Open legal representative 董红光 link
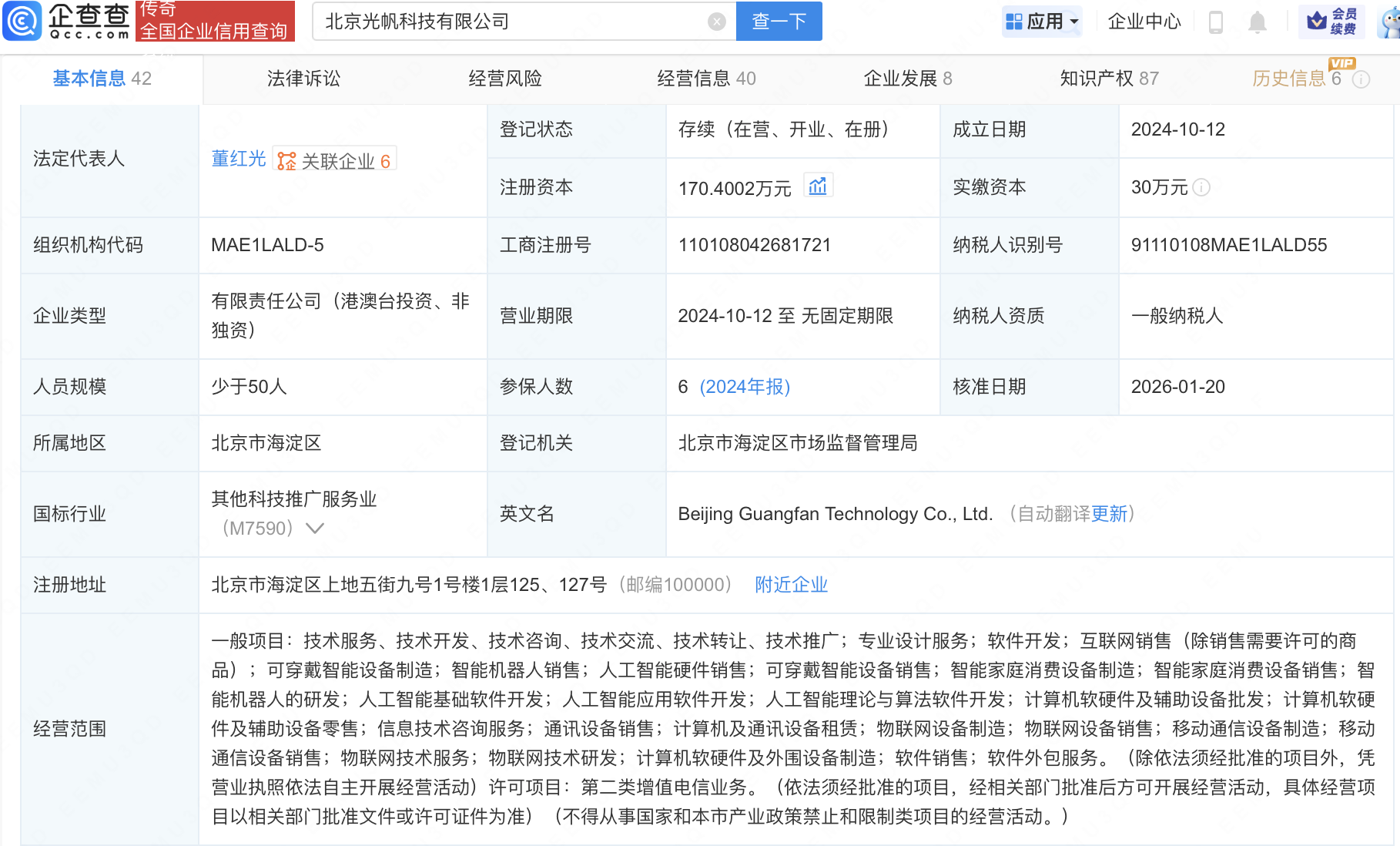Viewport: 1400px width, 846px height. [x=238, y=159]
